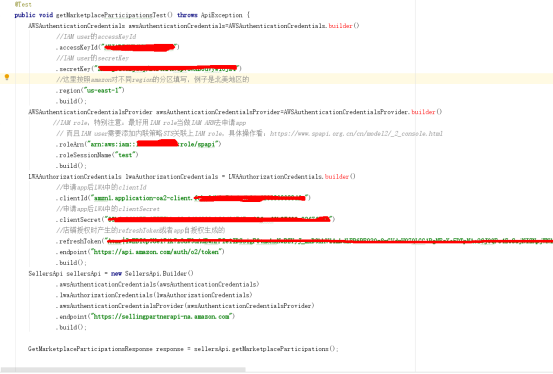Click 'amzn1.application-oa2-client.' string prefix

tap(143, 198)
